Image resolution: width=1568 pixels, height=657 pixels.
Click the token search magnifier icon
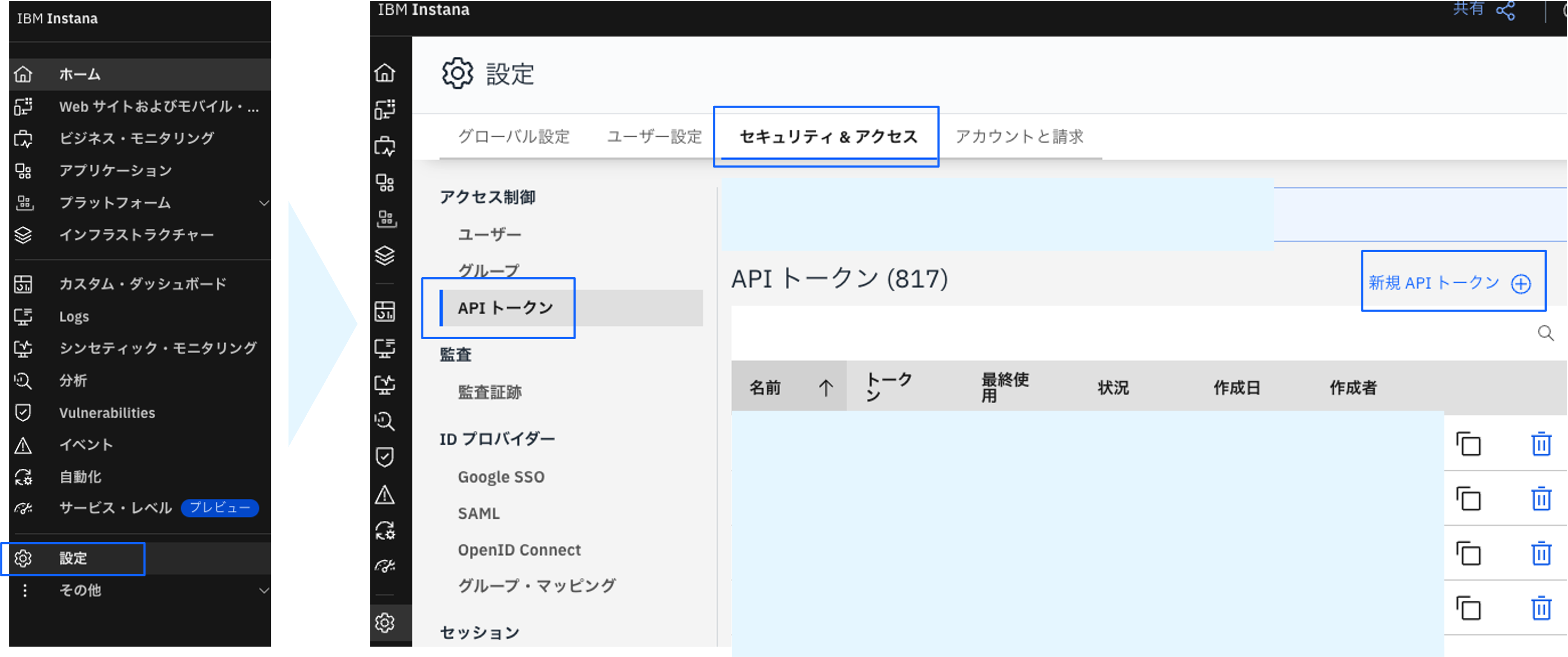click(x=1545, y=333)
